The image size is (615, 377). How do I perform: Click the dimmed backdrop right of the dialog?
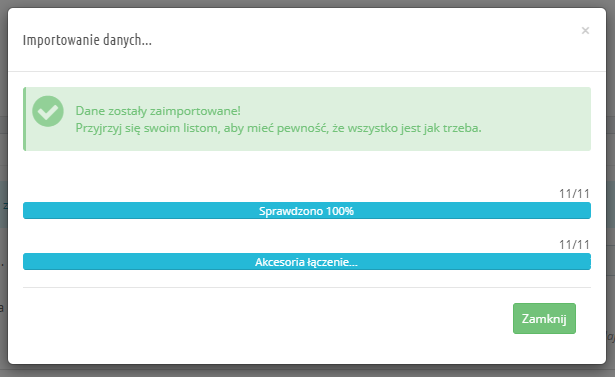click(x=611, y=188)
